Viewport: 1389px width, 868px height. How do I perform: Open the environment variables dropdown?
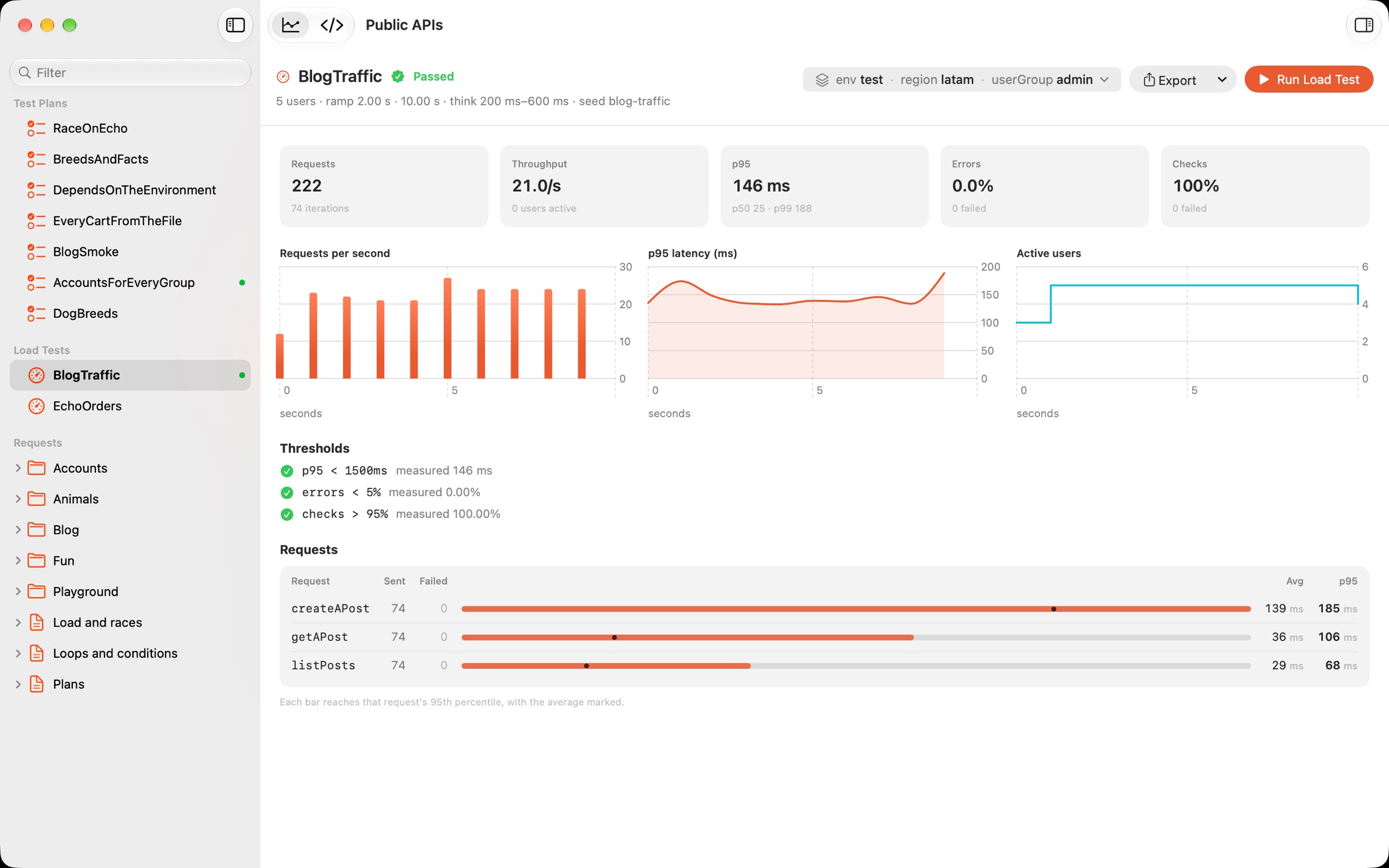961,79
